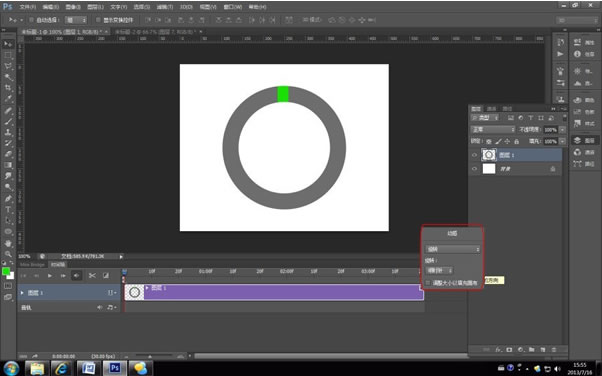The image size is (602, 376).
Task: Open the layer blend mode dropdown
Action: [493, 130]
